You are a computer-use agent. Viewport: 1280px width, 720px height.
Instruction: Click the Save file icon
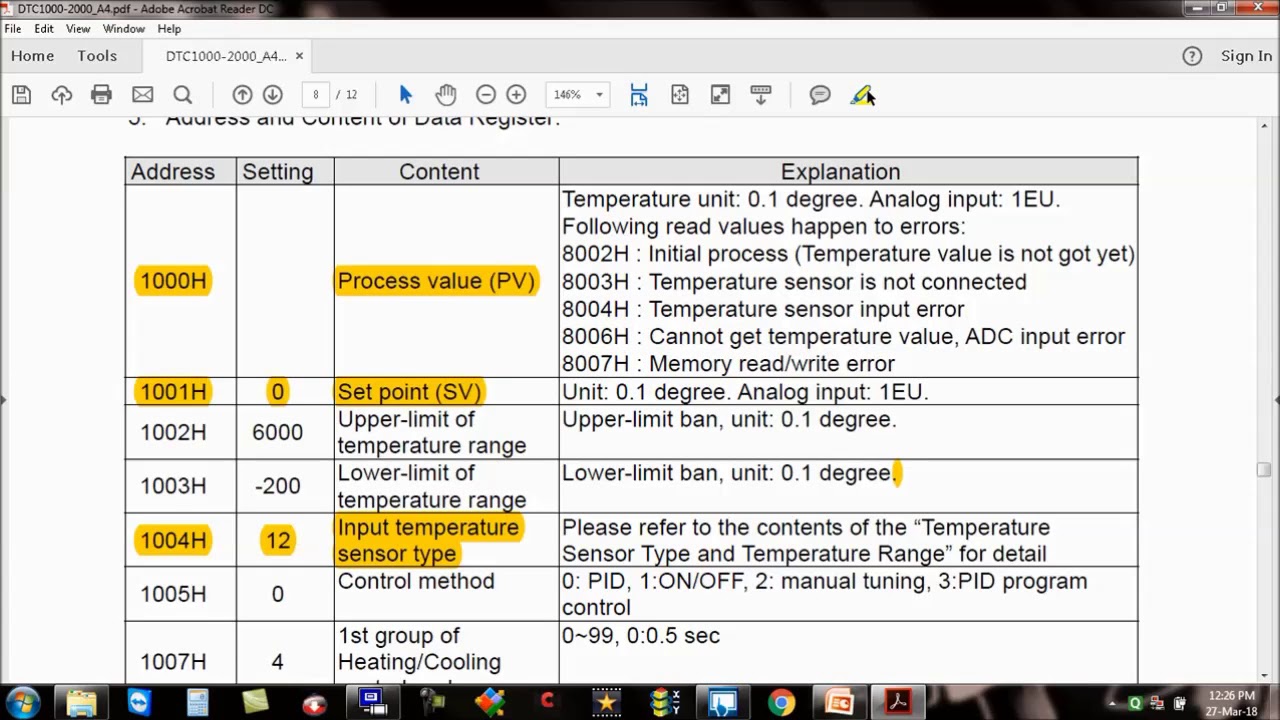[22, 95]
